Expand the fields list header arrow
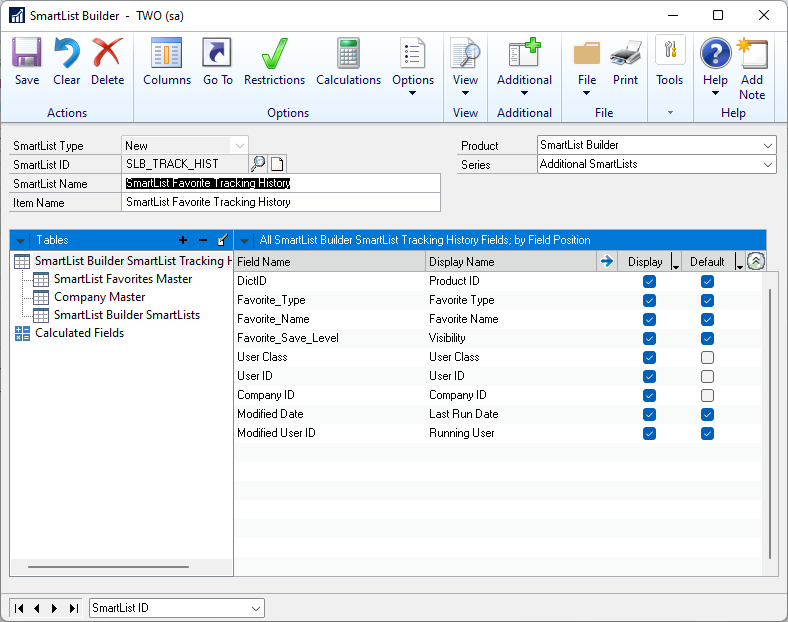This screenshot has width=788, height=622. click(x=244, y=241)
